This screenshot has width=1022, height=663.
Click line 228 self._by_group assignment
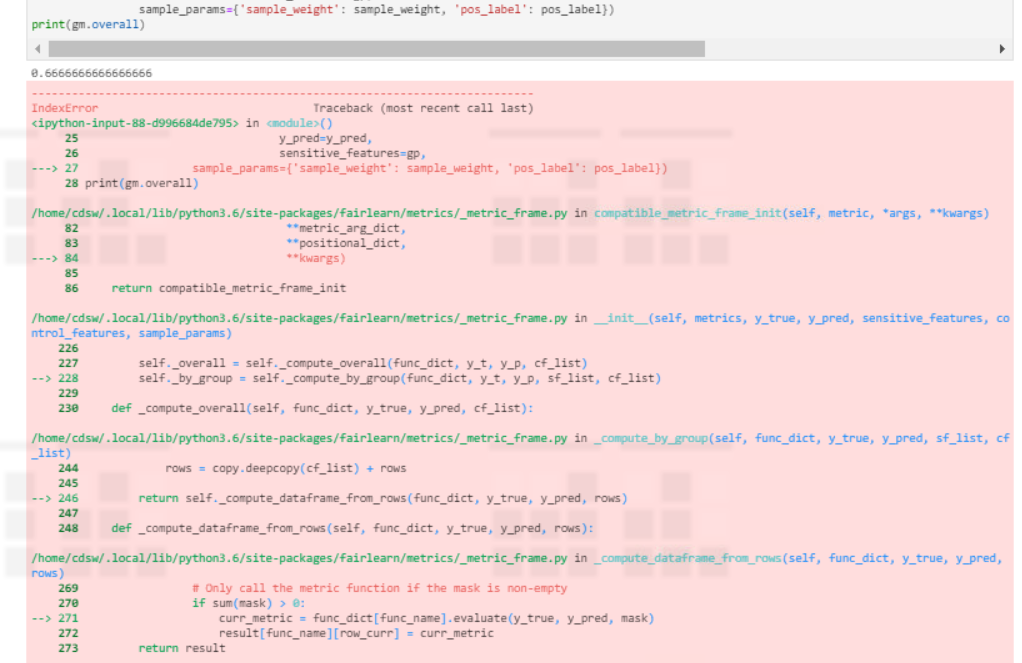(400, 378)
